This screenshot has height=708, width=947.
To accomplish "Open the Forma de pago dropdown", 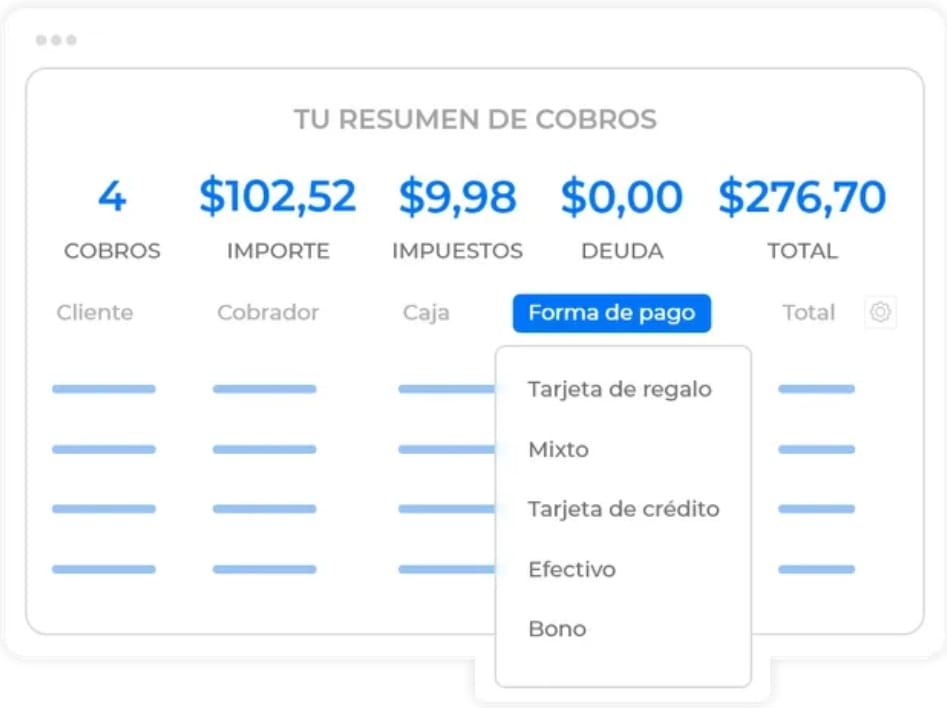I will pos(612,313).
